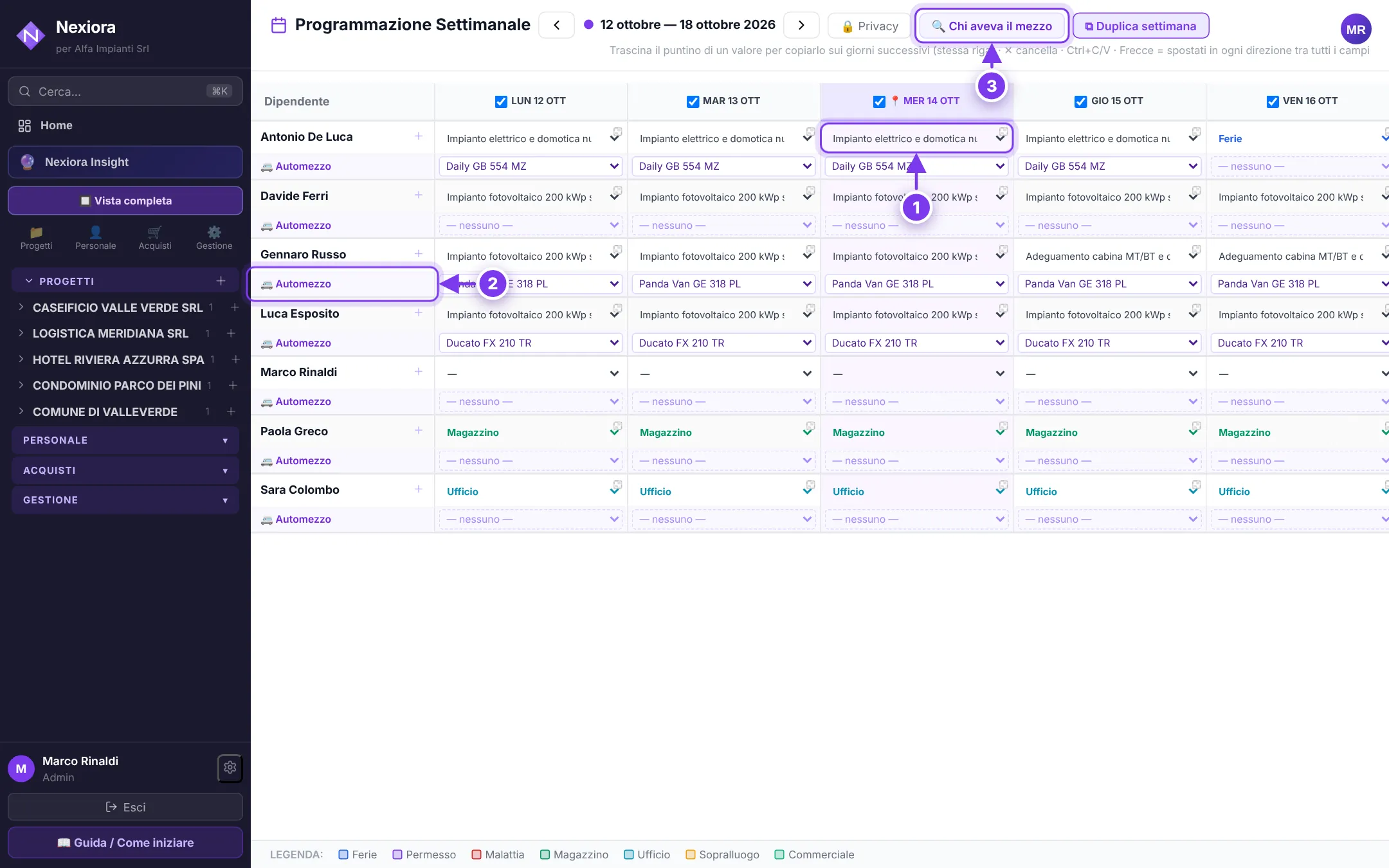
Task: Click Duplica settimana button
Action: click(x=1141, y=26)
